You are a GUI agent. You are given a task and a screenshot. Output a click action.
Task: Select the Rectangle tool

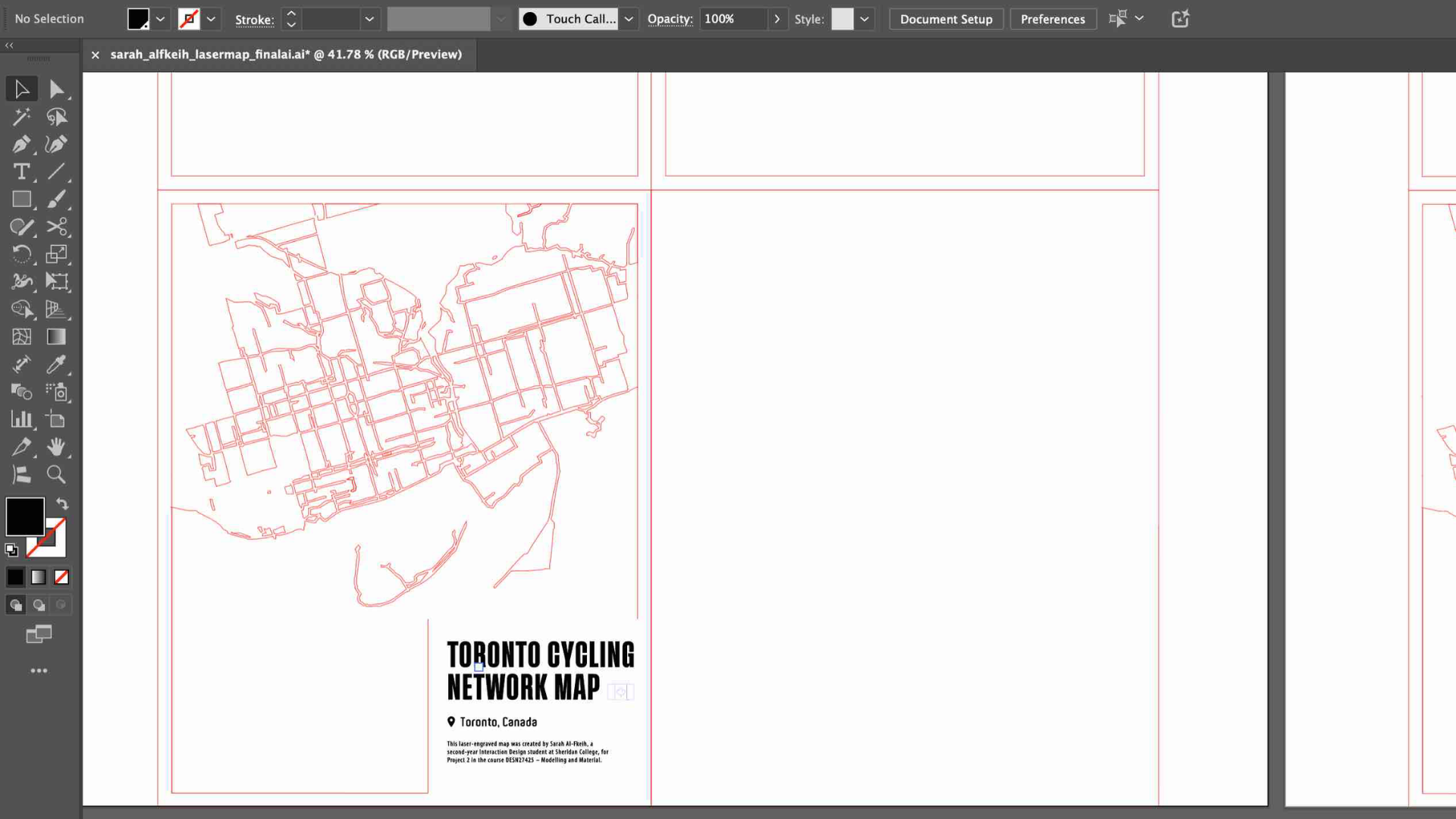click(x=22, y=199)
